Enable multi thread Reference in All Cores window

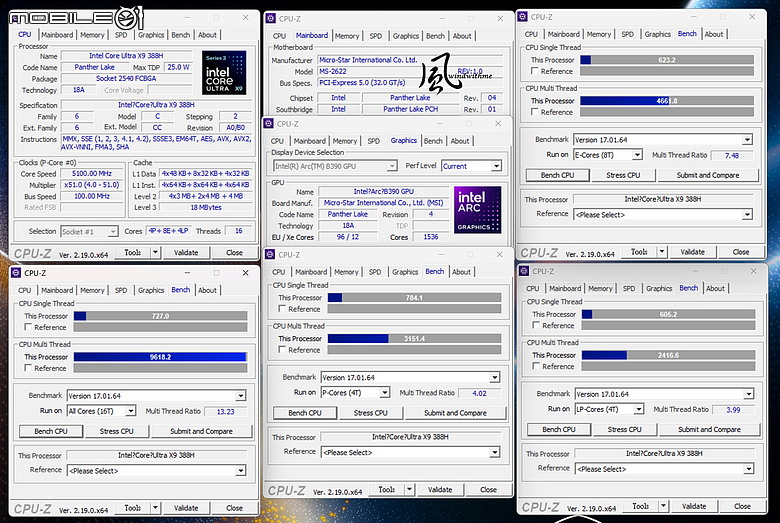click(x=28, y=368)
